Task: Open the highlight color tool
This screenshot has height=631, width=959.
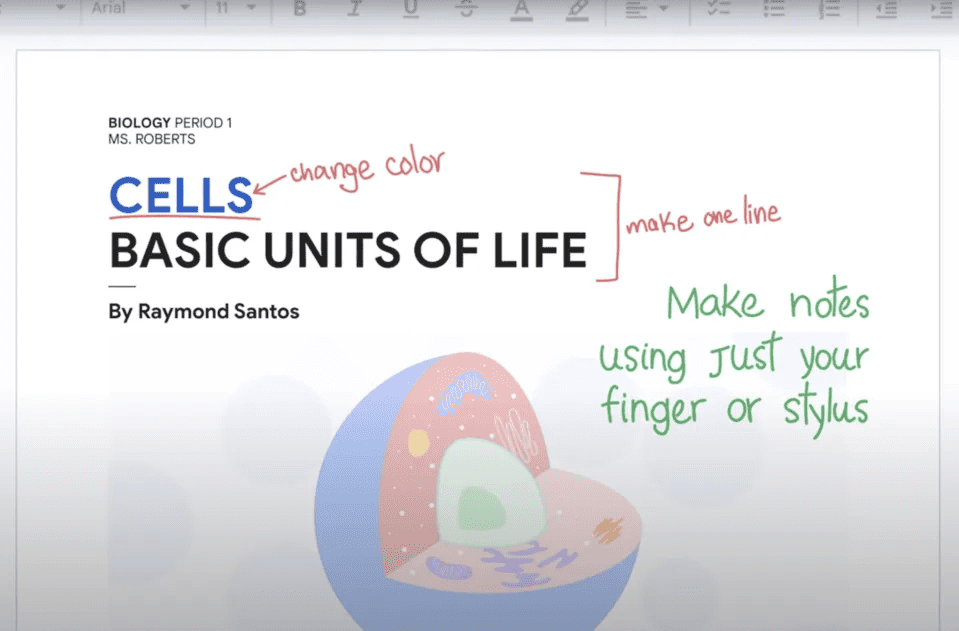Action: 578,9
